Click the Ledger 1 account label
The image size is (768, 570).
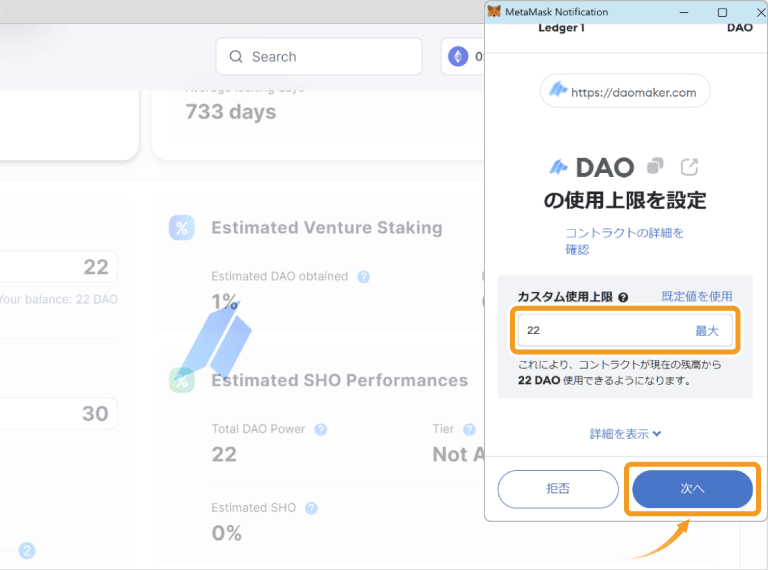pos(561,28)
